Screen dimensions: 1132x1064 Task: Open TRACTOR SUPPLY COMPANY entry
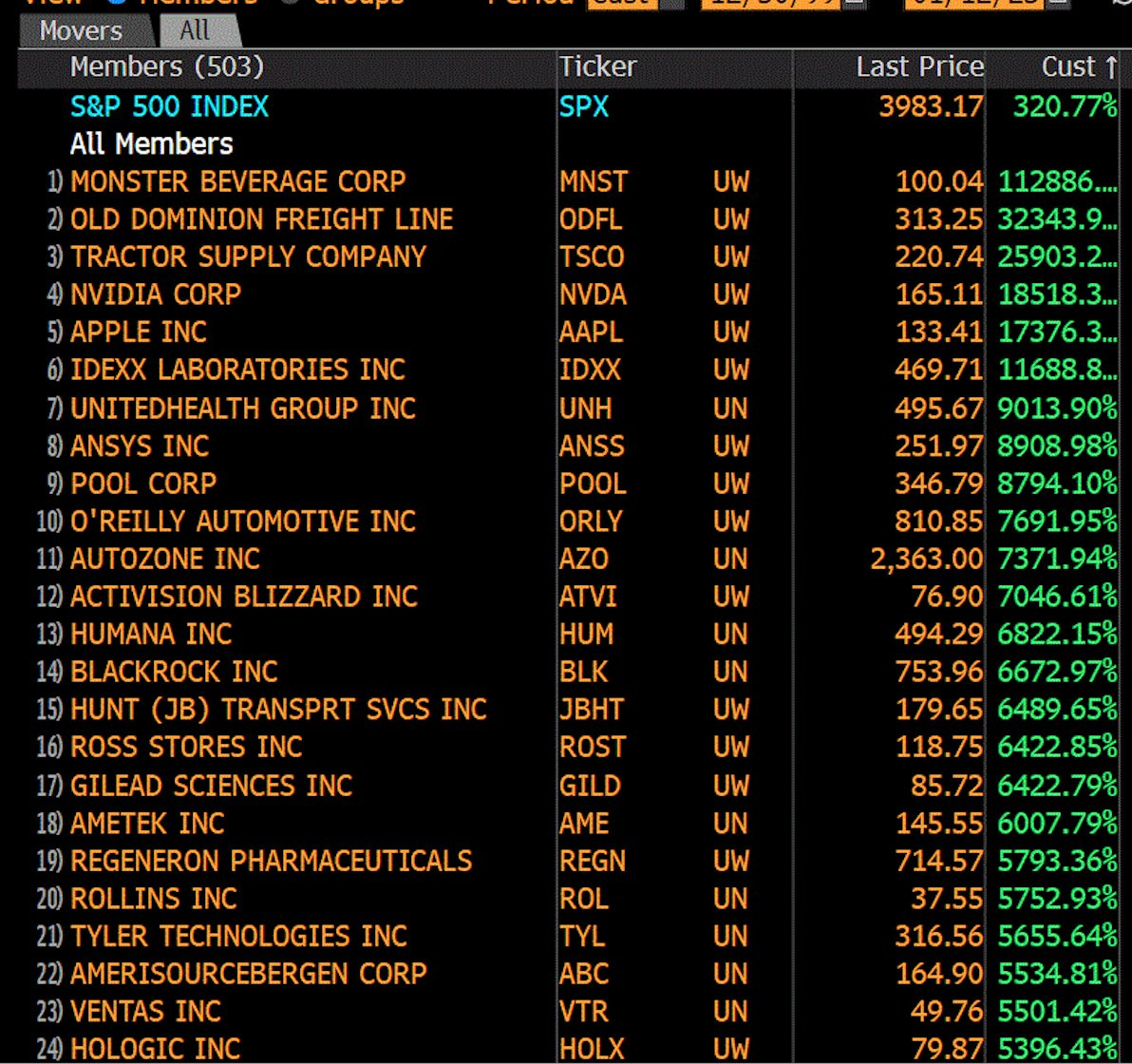pos(249,257)
